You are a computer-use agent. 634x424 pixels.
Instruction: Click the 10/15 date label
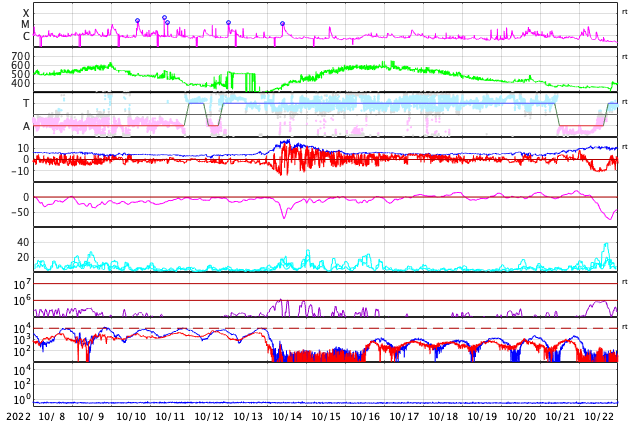326,417
